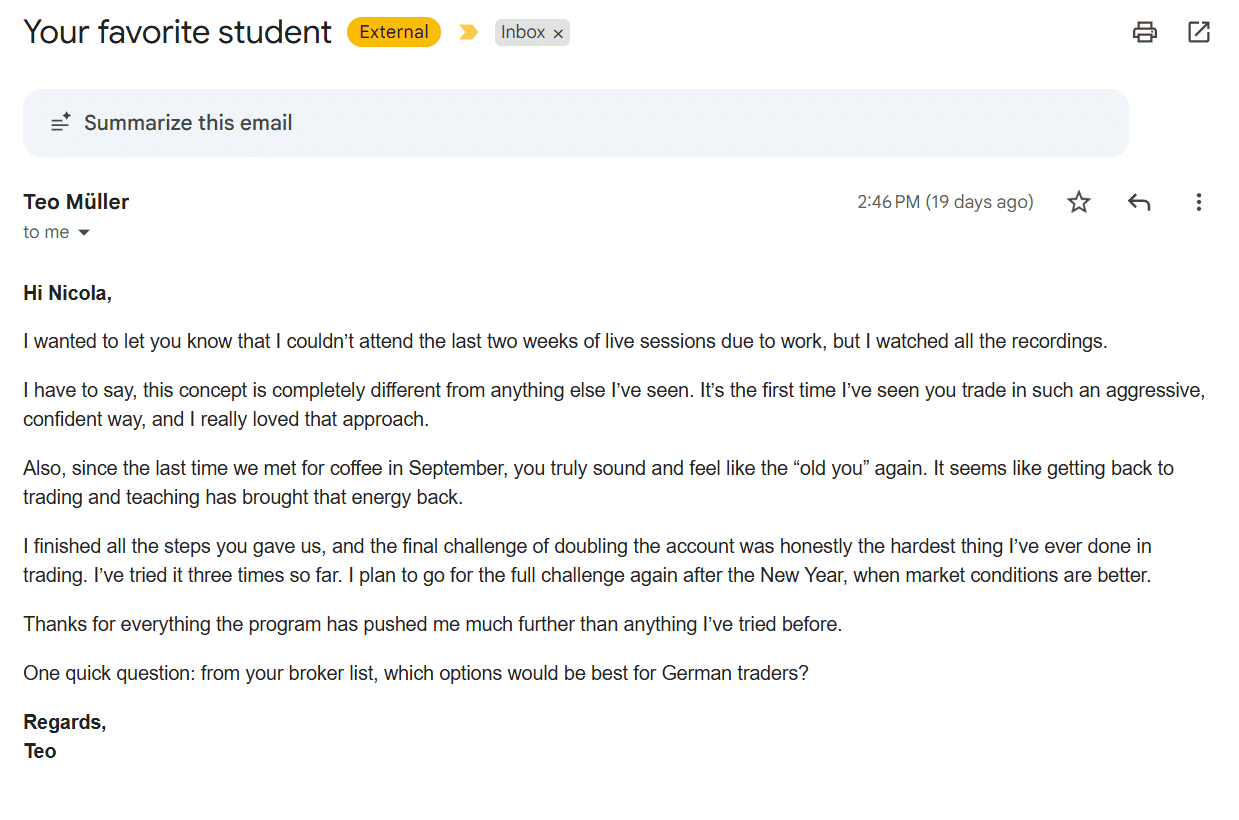Click the yellow External tag
The image size is (1239, 820).
tap(393, 32)
